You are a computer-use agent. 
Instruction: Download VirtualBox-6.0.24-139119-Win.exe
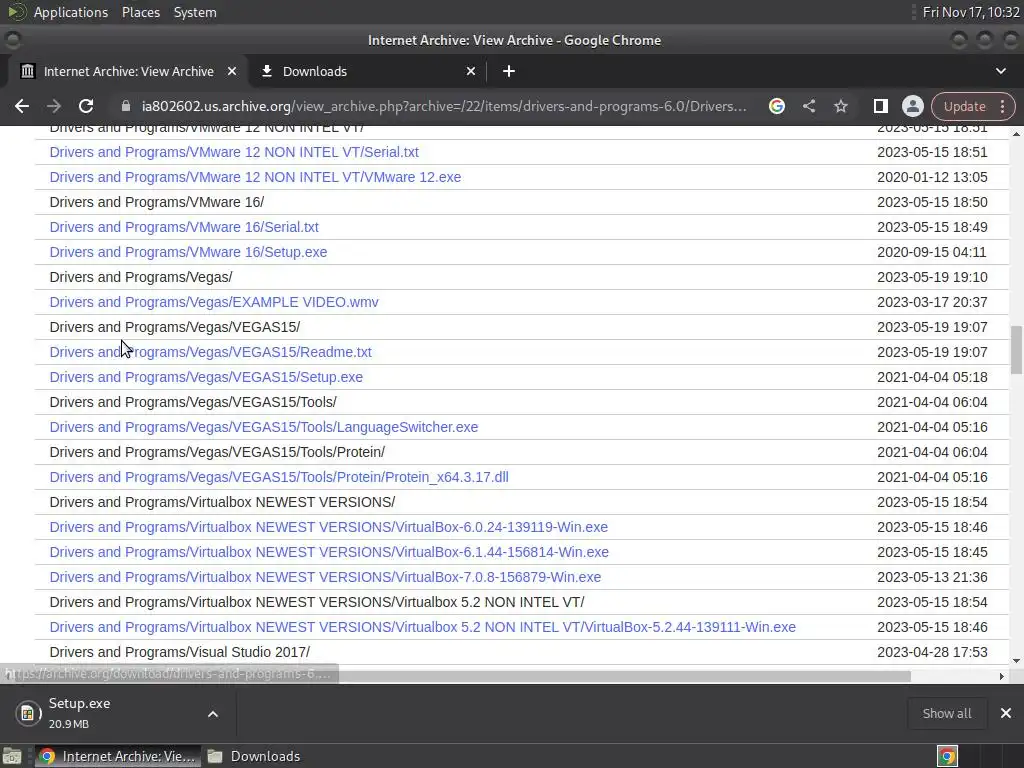coord(328,527)
